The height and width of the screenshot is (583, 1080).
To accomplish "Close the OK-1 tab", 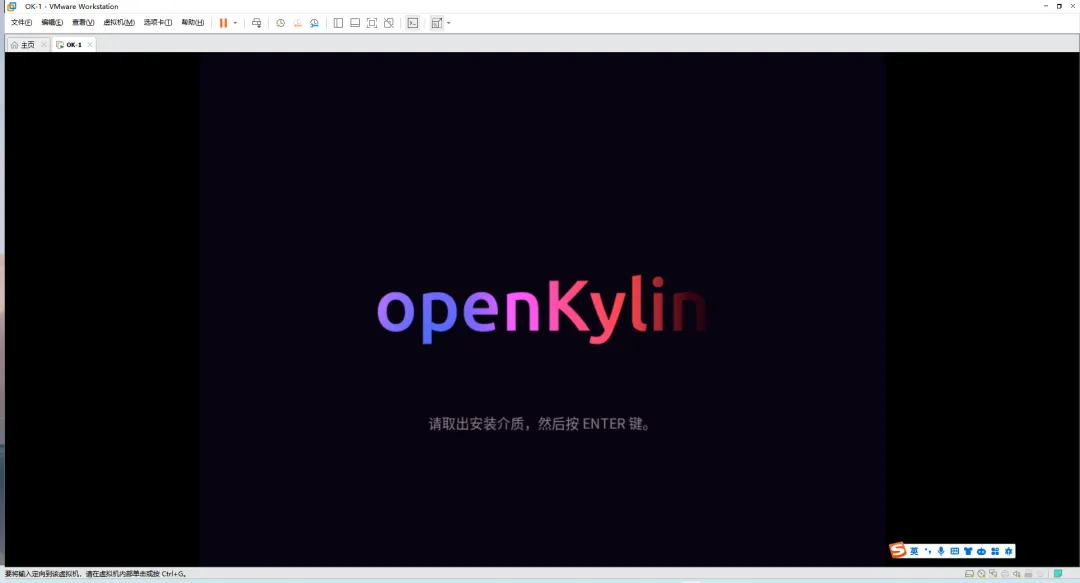I will 90,45.
